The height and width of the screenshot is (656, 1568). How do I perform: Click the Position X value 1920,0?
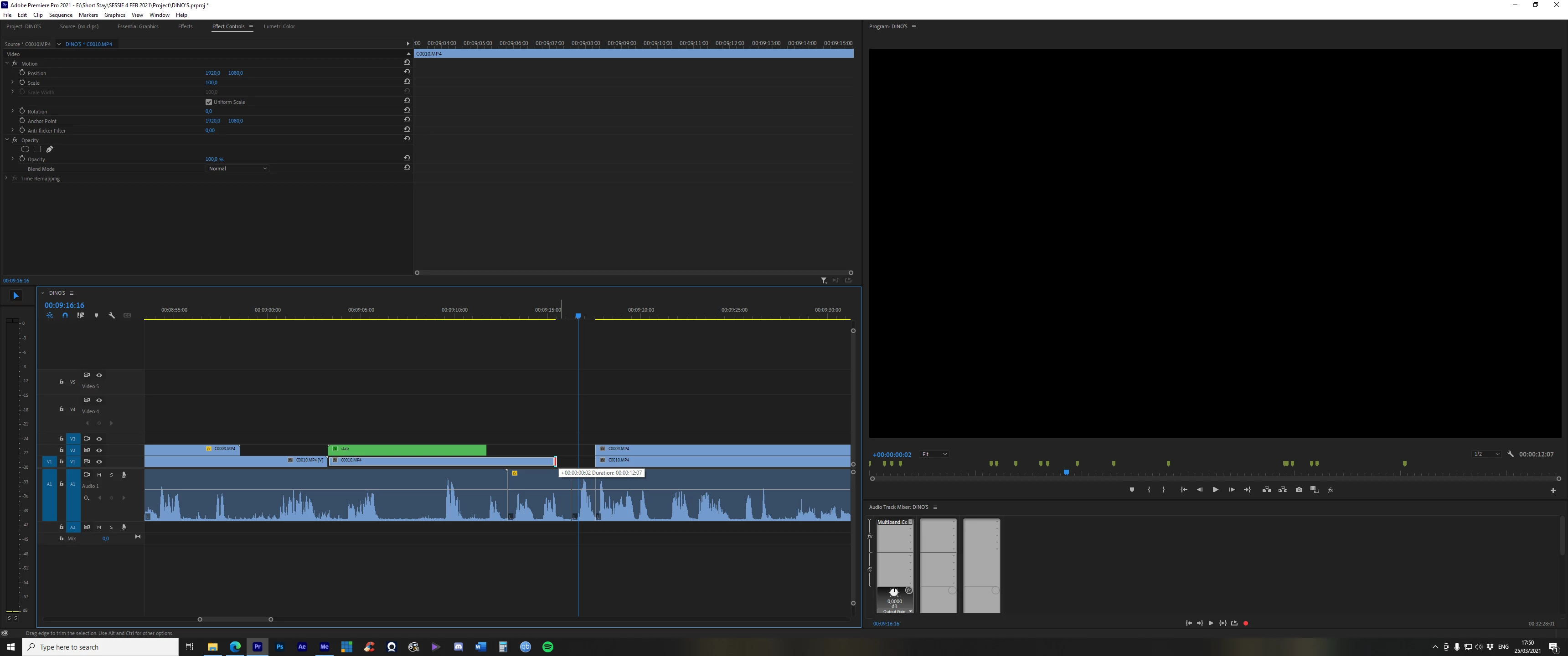pos(212,73)
